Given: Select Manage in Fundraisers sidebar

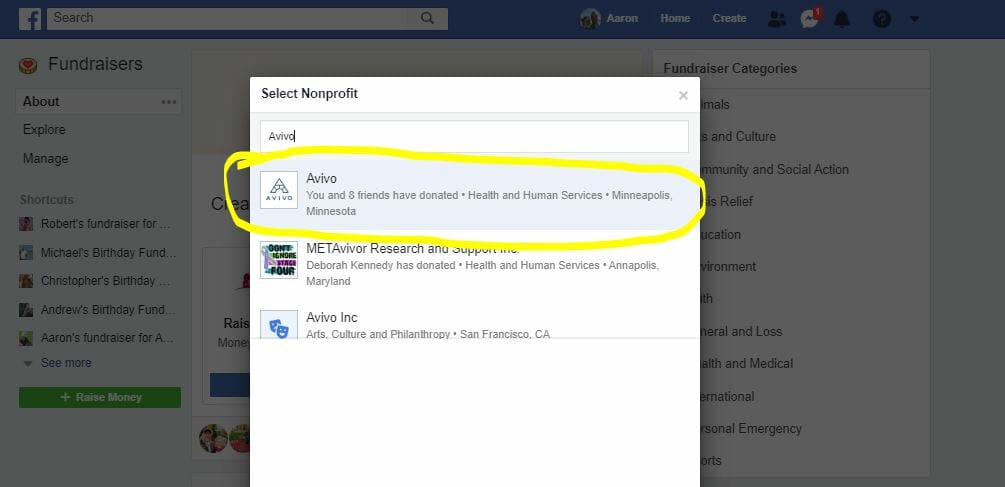Looking at the screenshot, I should 46,158.
